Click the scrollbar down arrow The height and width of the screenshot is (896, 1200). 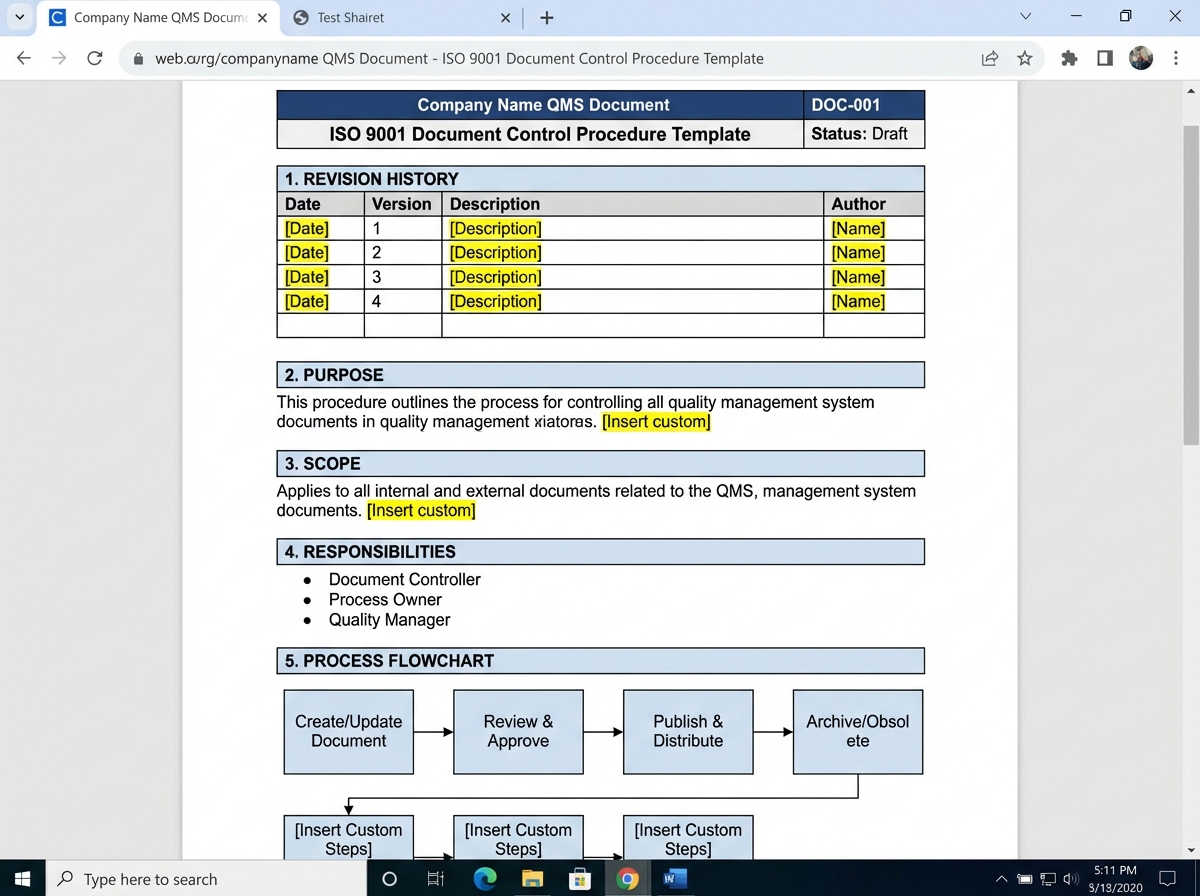(1191, 850)
